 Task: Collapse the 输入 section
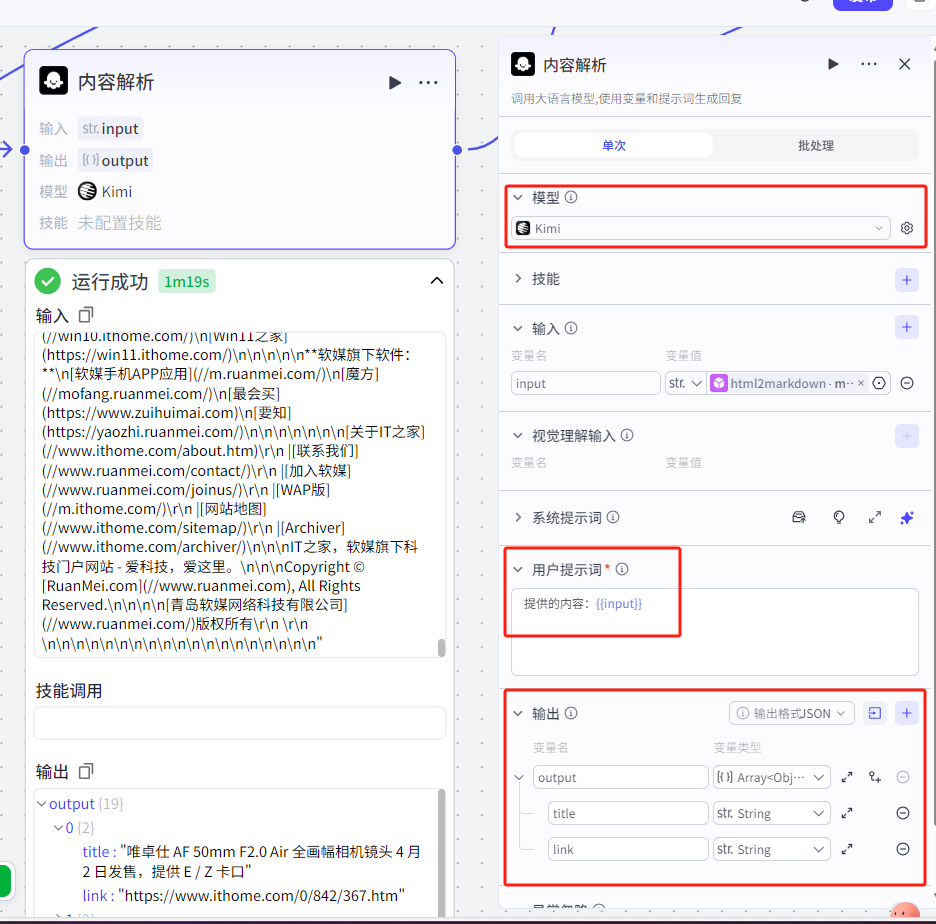click(518, 328)
